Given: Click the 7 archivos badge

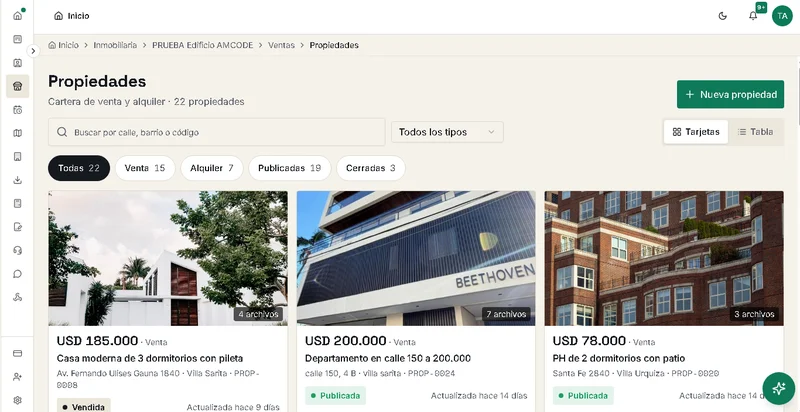Looking at the screenshot, I should click(x=506, y=314).
